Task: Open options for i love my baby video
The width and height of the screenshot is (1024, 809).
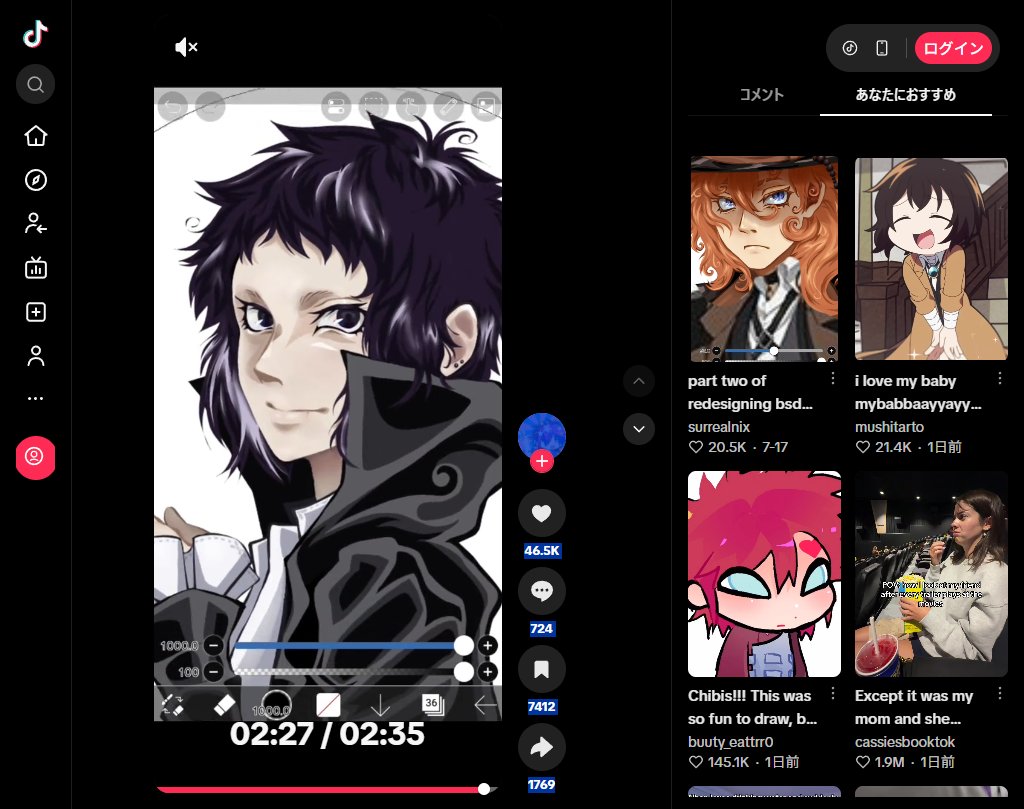Action: click(1000, 379)
